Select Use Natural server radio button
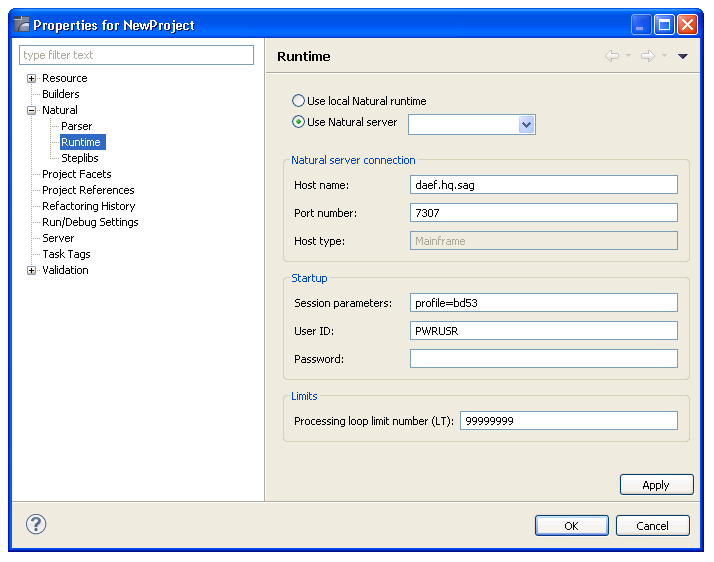Image resolution: width=714 pixels, height=562 pixels. pyautogui.click(x=298, y=122)
